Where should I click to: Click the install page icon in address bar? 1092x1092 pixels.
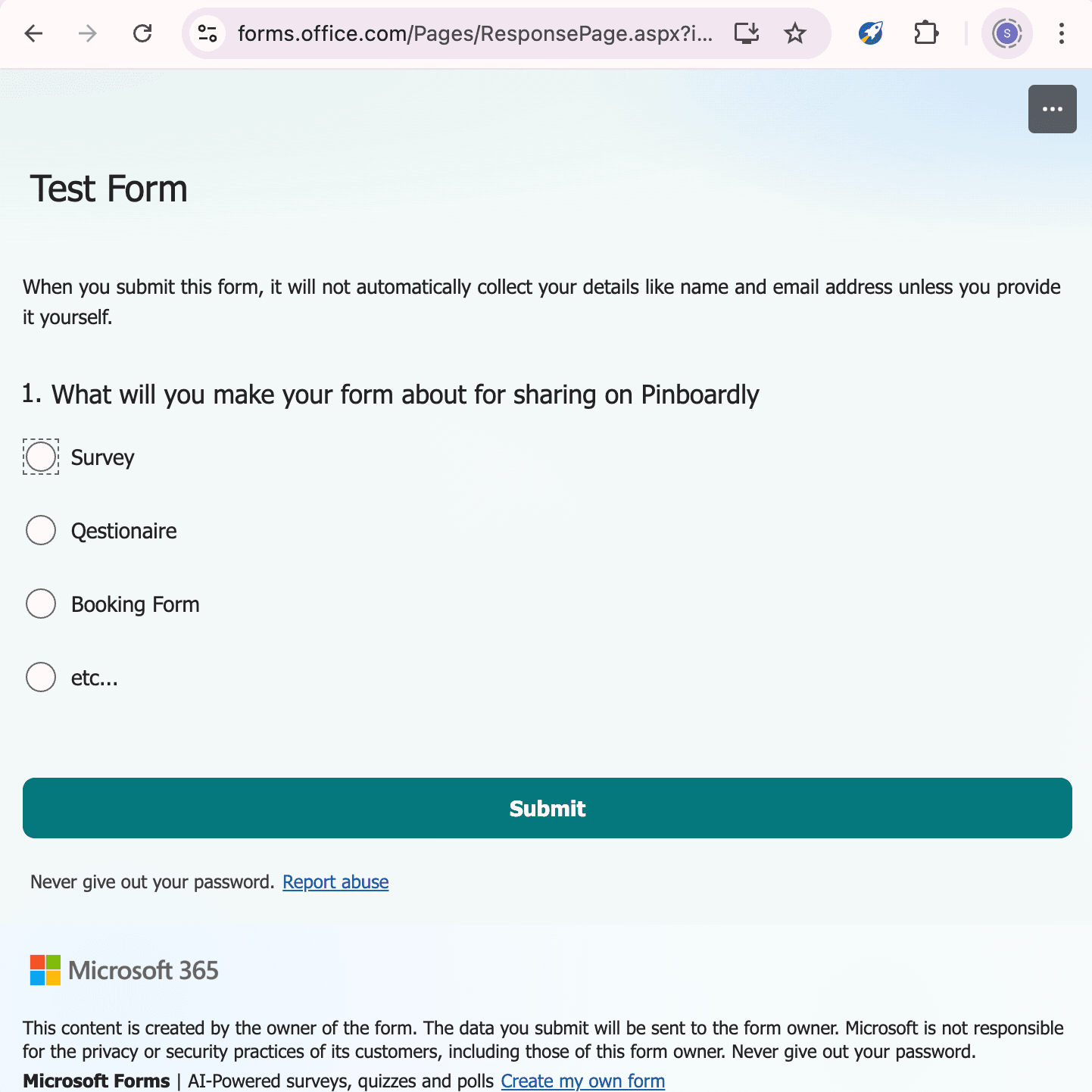point(746,33)
